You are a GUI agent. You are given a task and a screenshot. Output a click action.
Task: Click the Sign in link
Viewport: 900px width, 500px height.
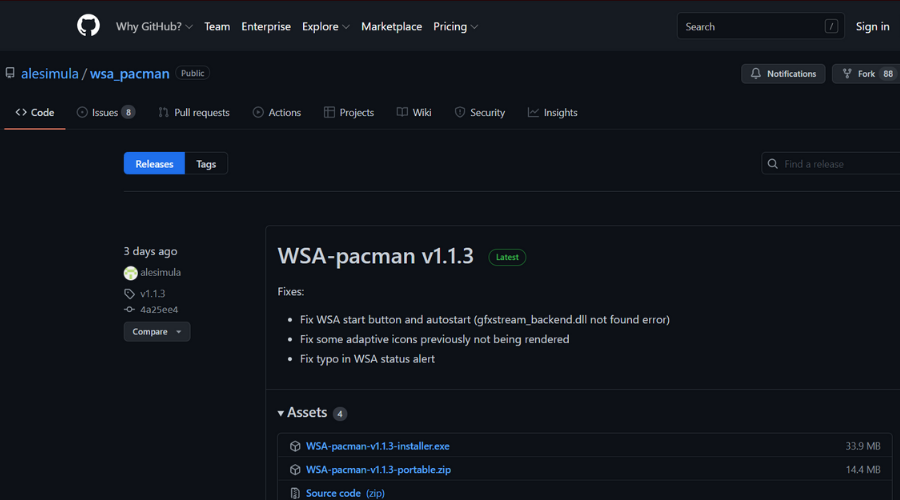872,27
